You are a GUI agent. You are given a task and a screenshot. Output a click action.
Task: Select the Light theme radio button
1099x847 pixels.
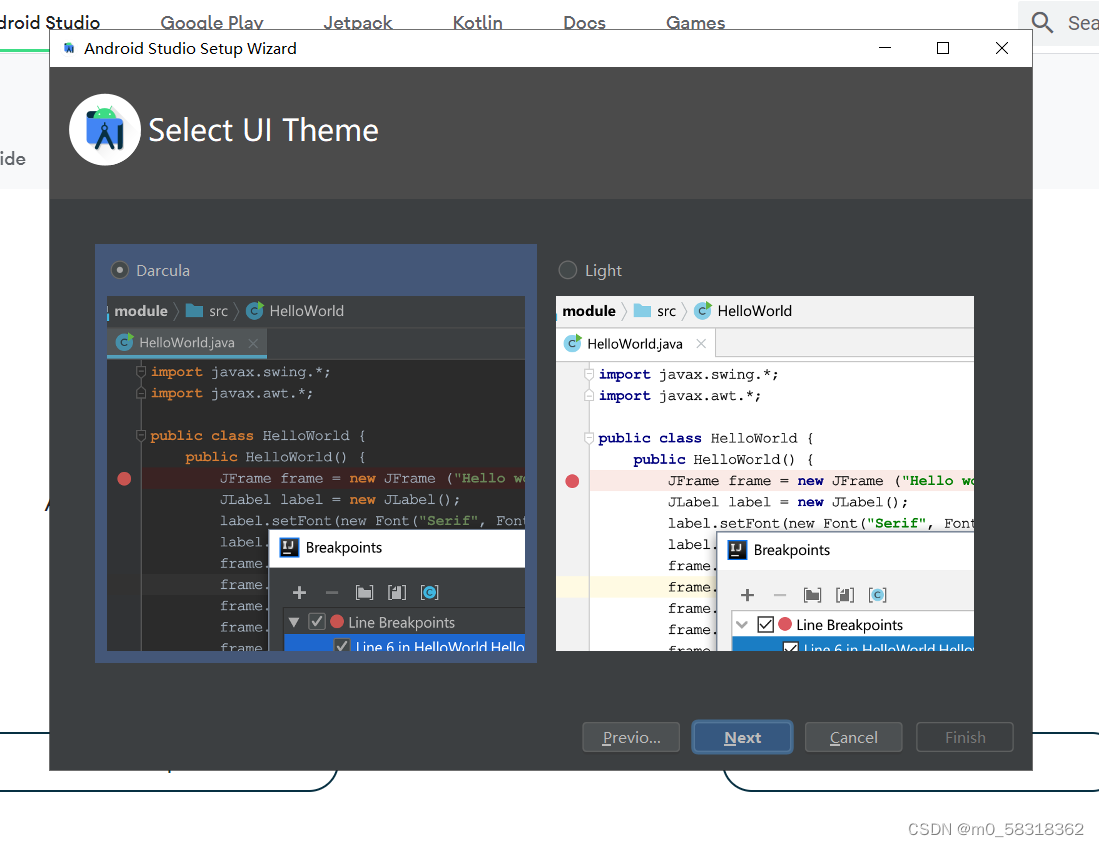568,270
